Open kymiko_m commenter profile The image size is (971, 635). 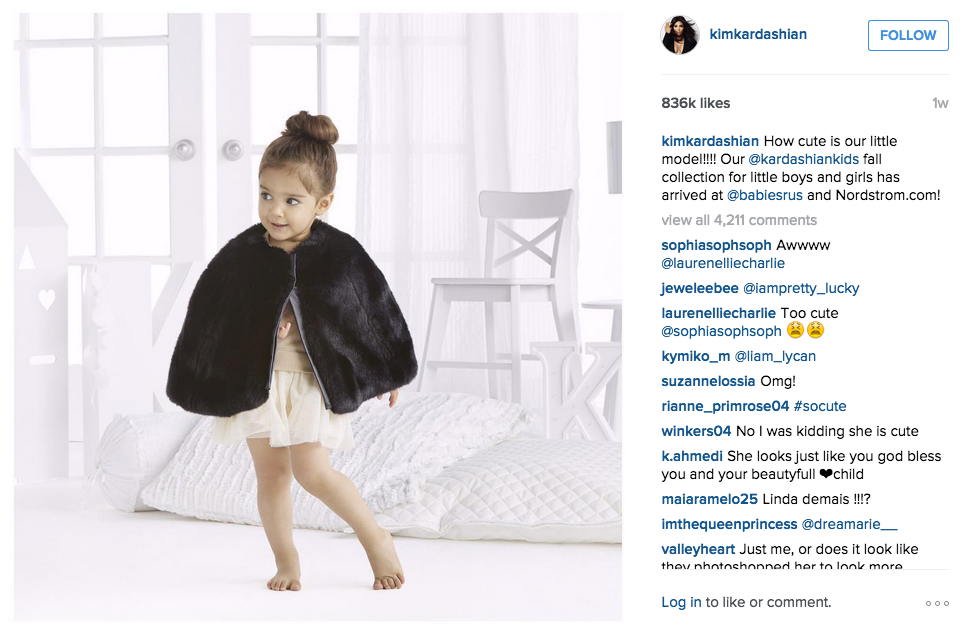(x=695, y=356)
